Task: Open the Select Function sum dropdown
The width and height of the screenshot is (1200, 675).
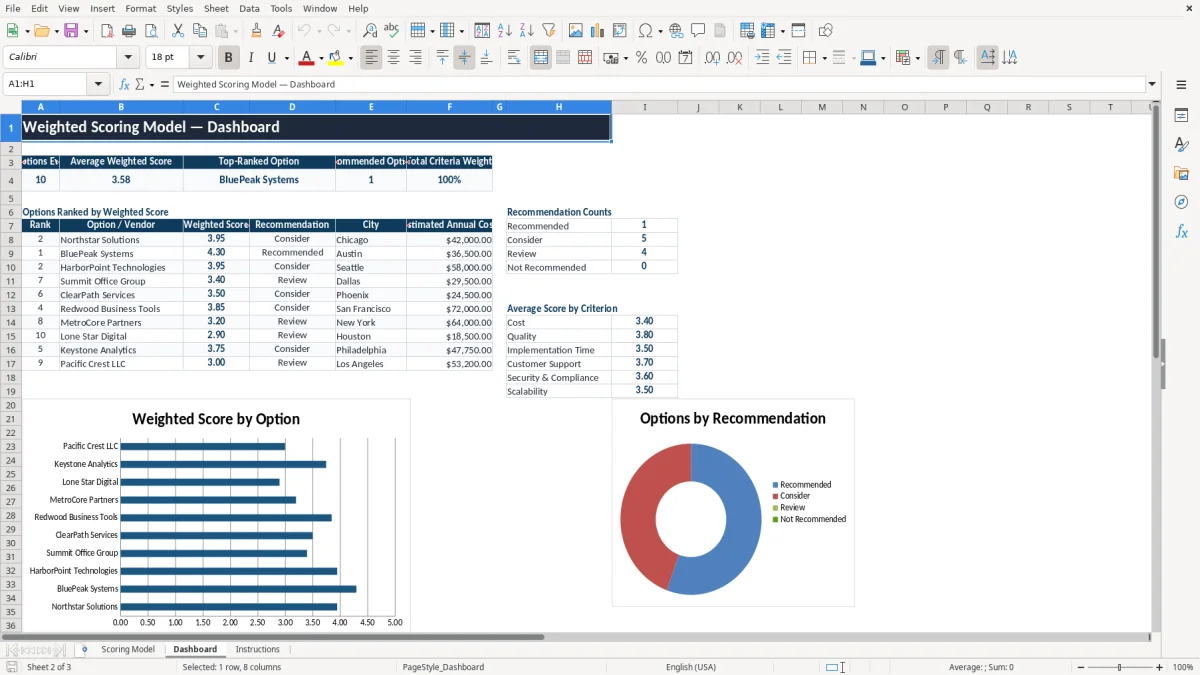Action: [152, 84]
